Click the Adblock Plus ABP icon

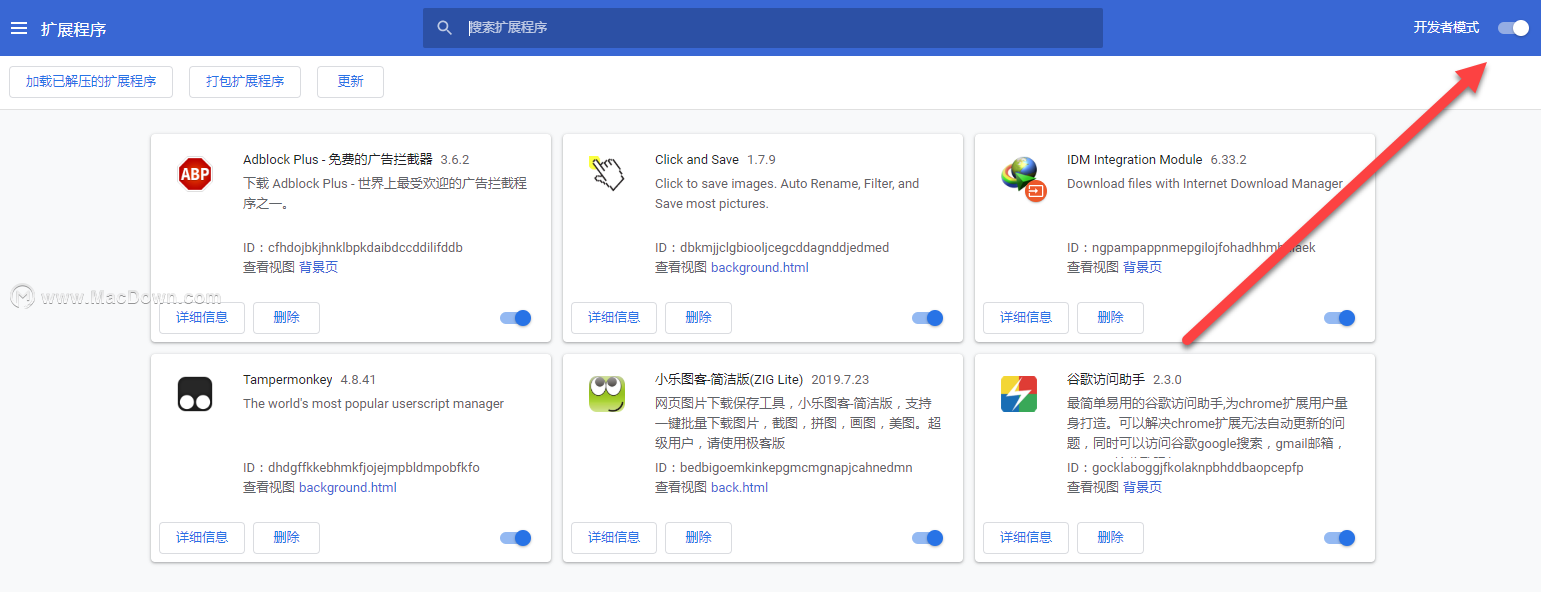point(195,175)
